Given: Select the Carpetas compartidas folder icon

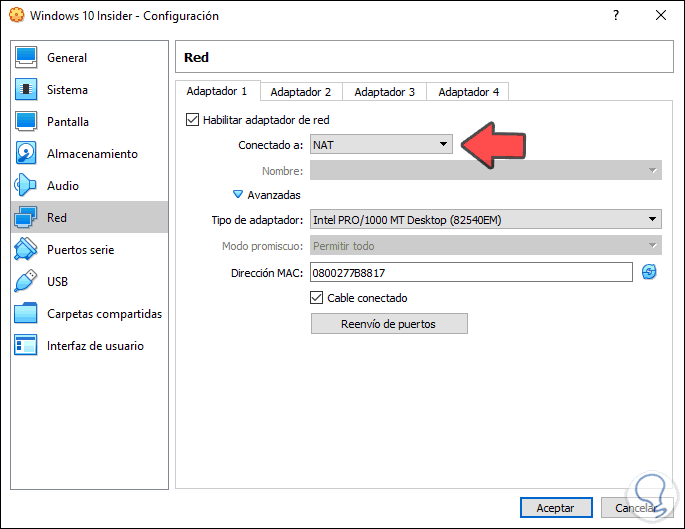Looking at the screenshot, I should point(27,313).
